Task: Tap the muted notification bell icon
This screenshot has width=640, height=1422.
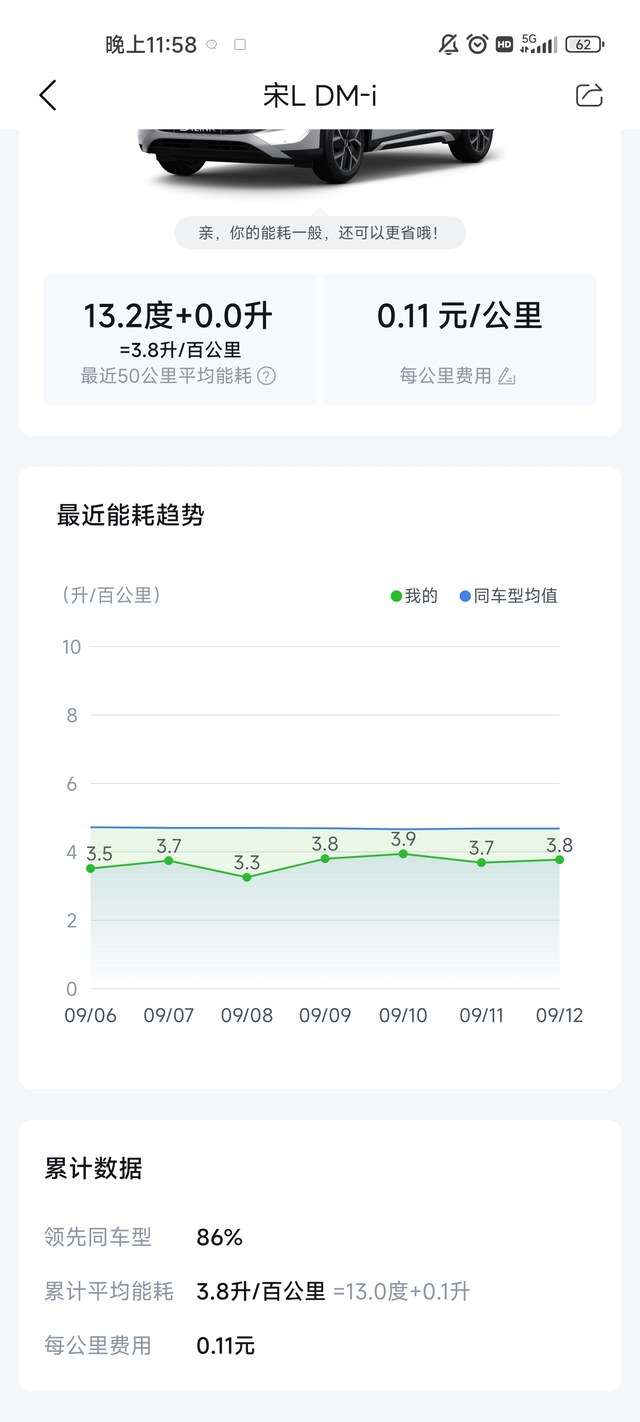Action: (x=449, y=44)
